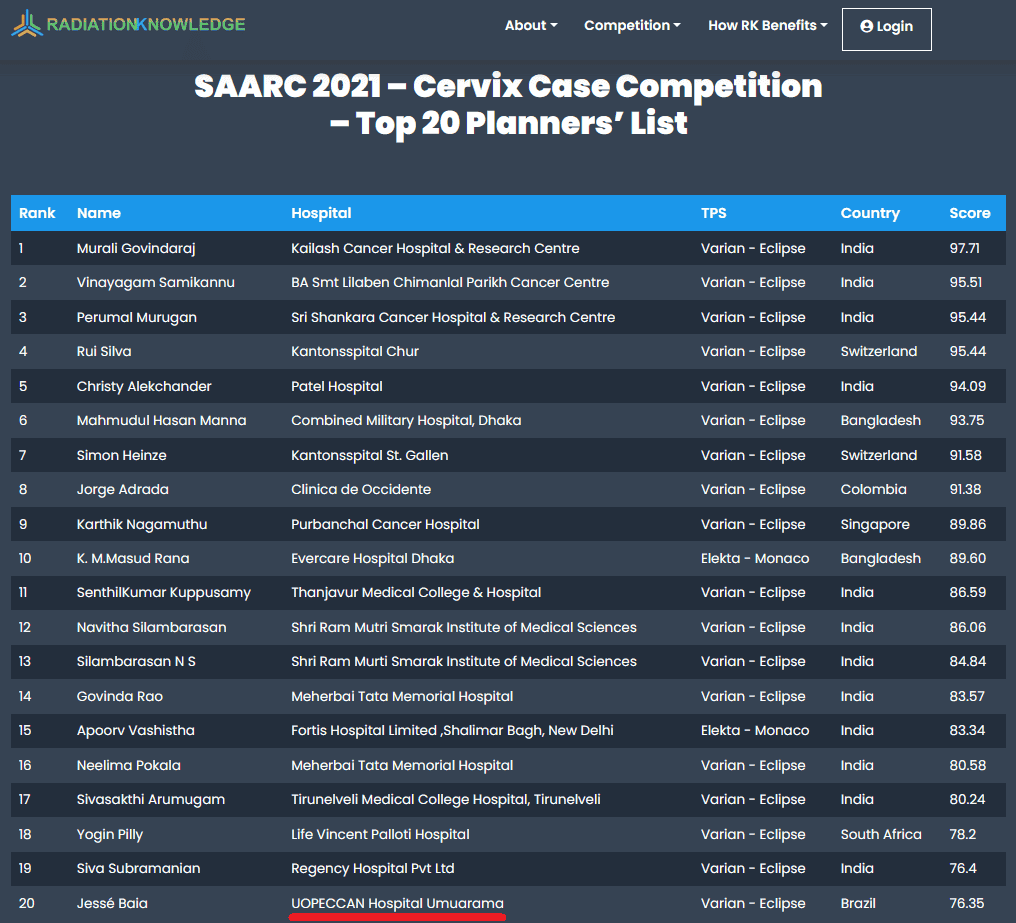The width and height of the screenshot is (1016, 923).
Task: Select the name Vinayagam Samikannu
Action: 156,283
